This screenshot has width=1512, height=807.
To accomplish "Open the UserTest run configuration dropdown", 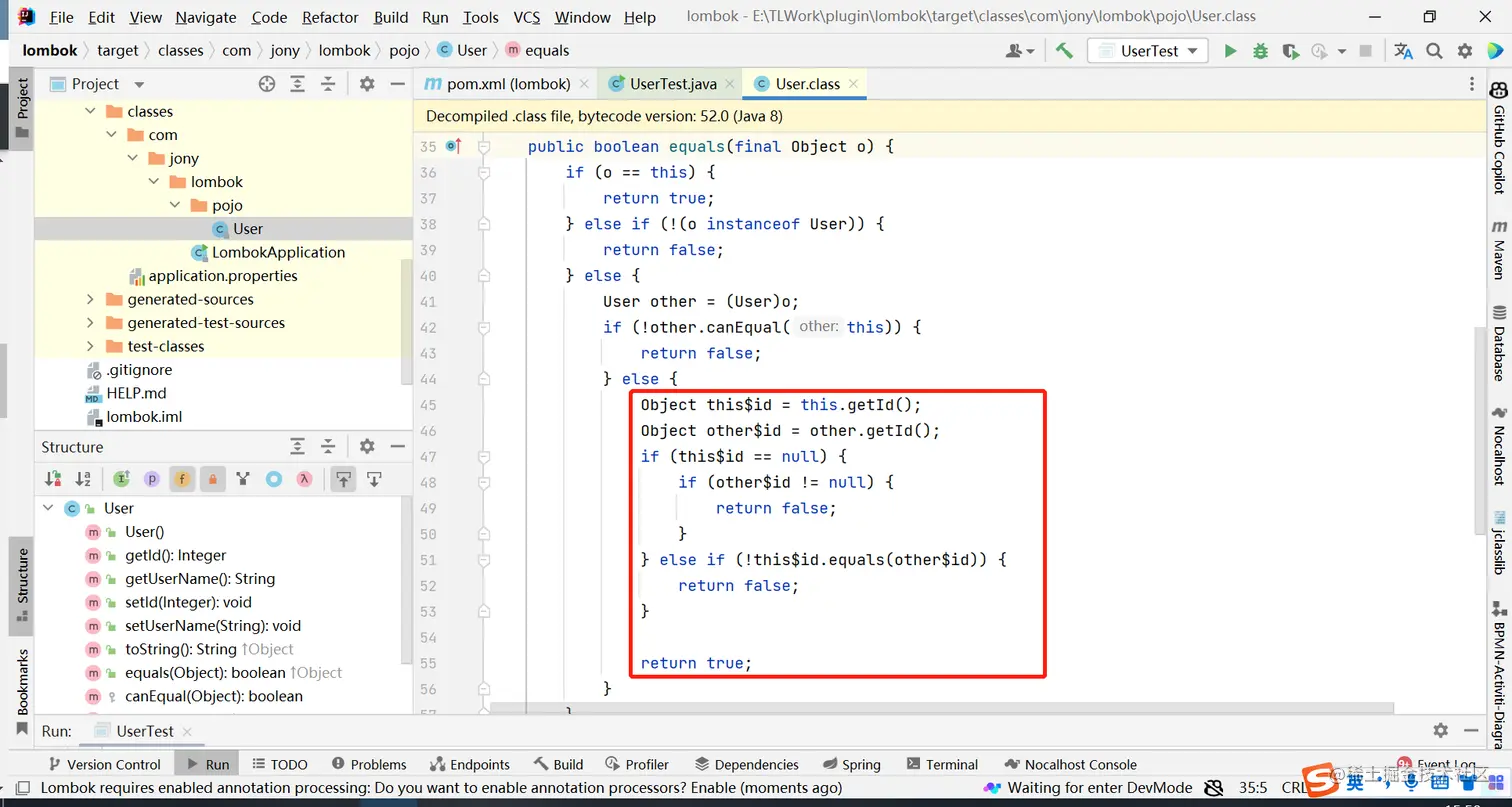I will tap(1148, 51).
